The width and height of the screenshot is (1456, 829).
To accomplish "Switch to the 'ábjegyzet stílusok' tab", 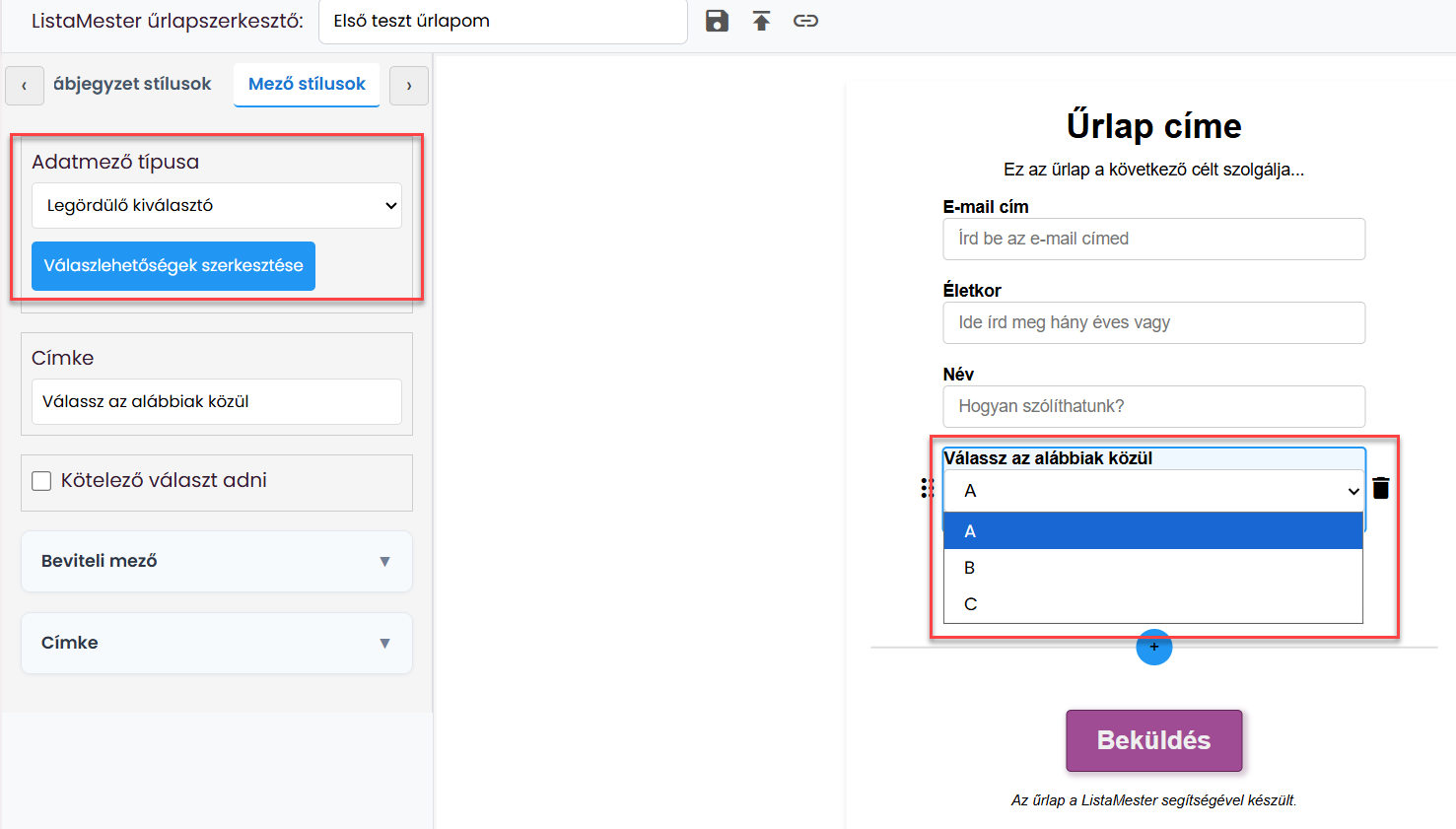I will point(132,85).
